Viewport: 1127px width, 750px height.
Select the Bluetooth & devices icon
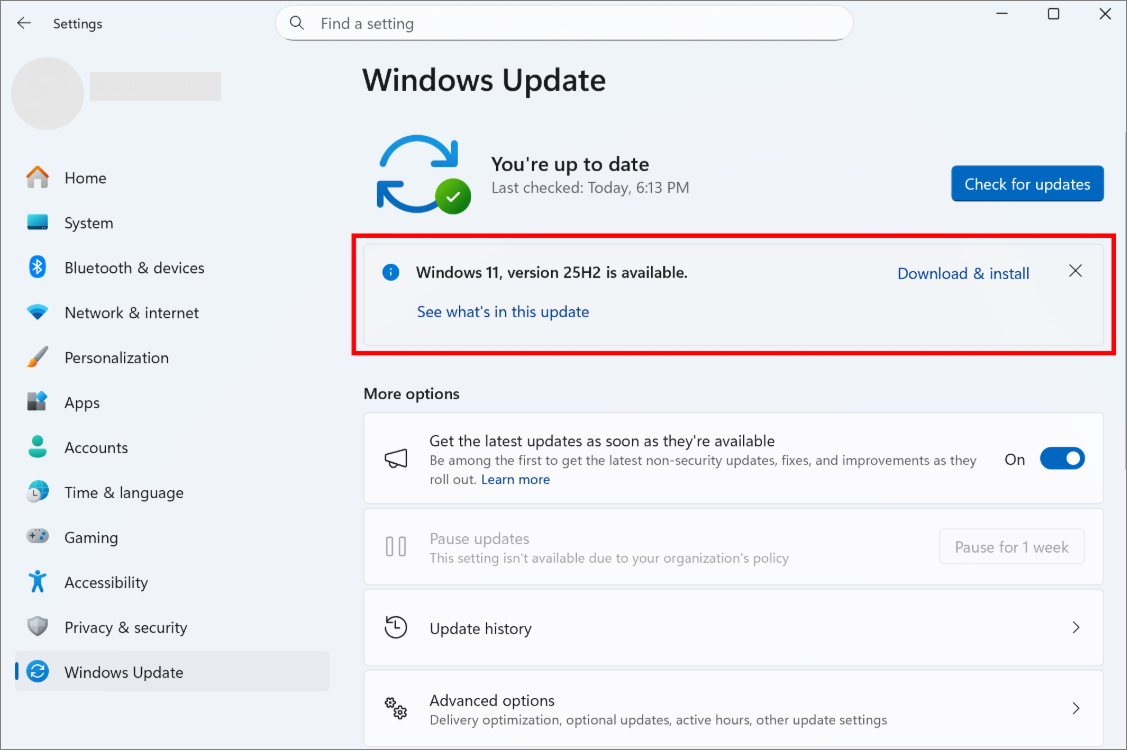37,267
